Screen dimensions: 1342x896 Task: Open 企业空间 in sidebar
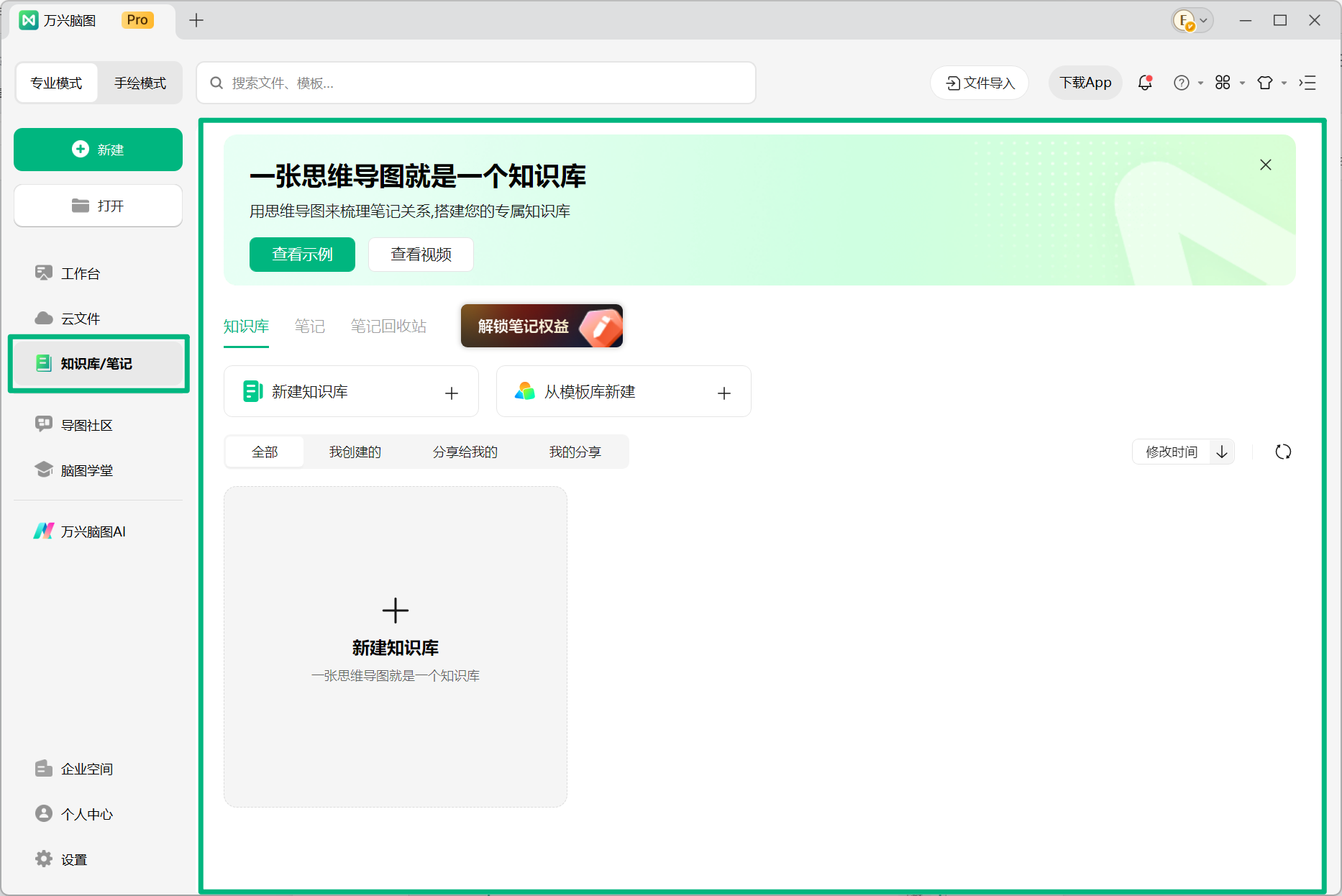click(x=98, y=769)
